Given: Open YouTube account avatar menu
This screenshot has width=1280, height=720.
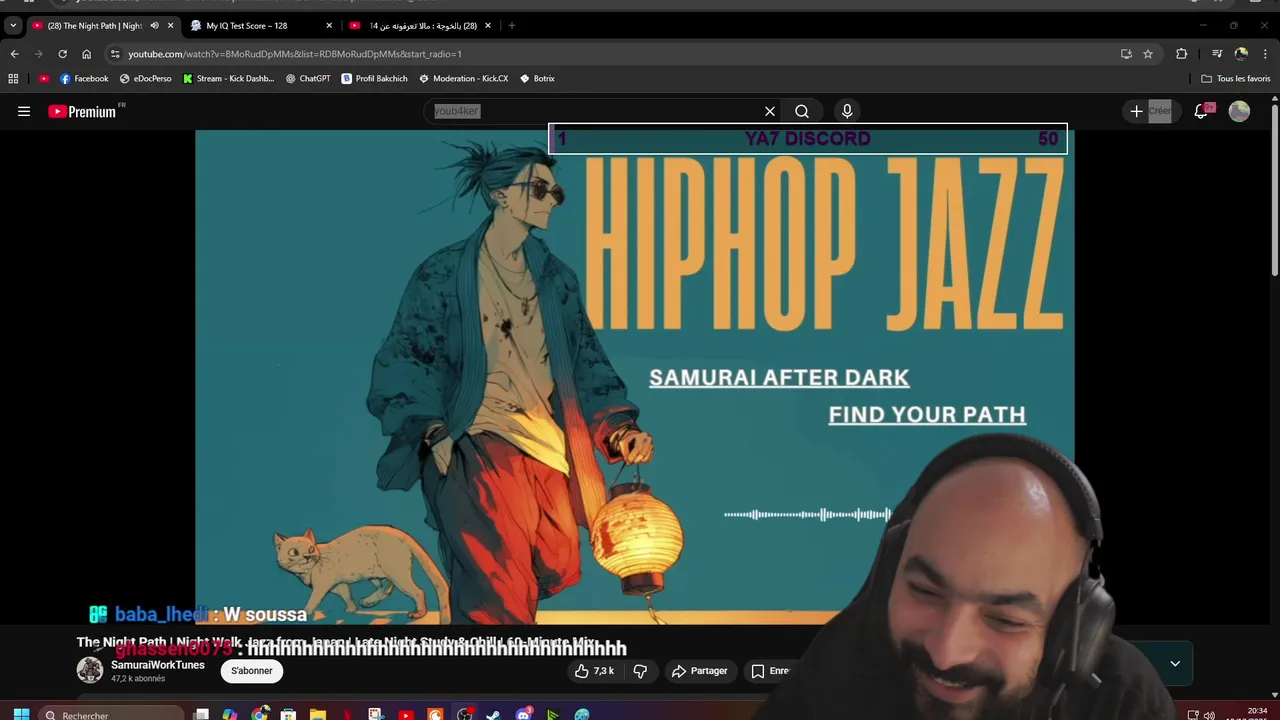Looking at the screenshot, I should pos(1239,111).
